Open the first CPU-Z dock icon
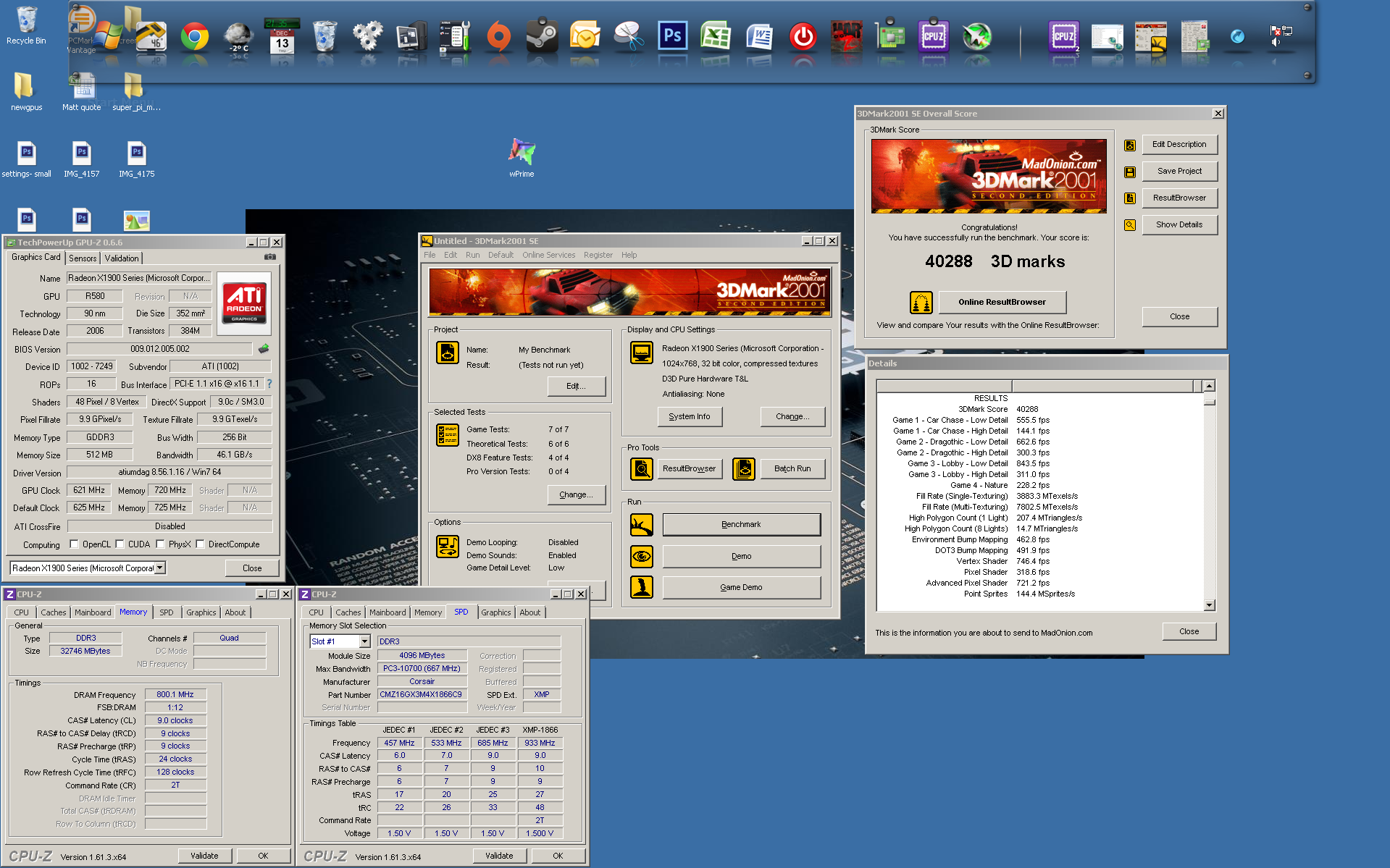This screenshot has height=868, width=1390. pos(933,36)
